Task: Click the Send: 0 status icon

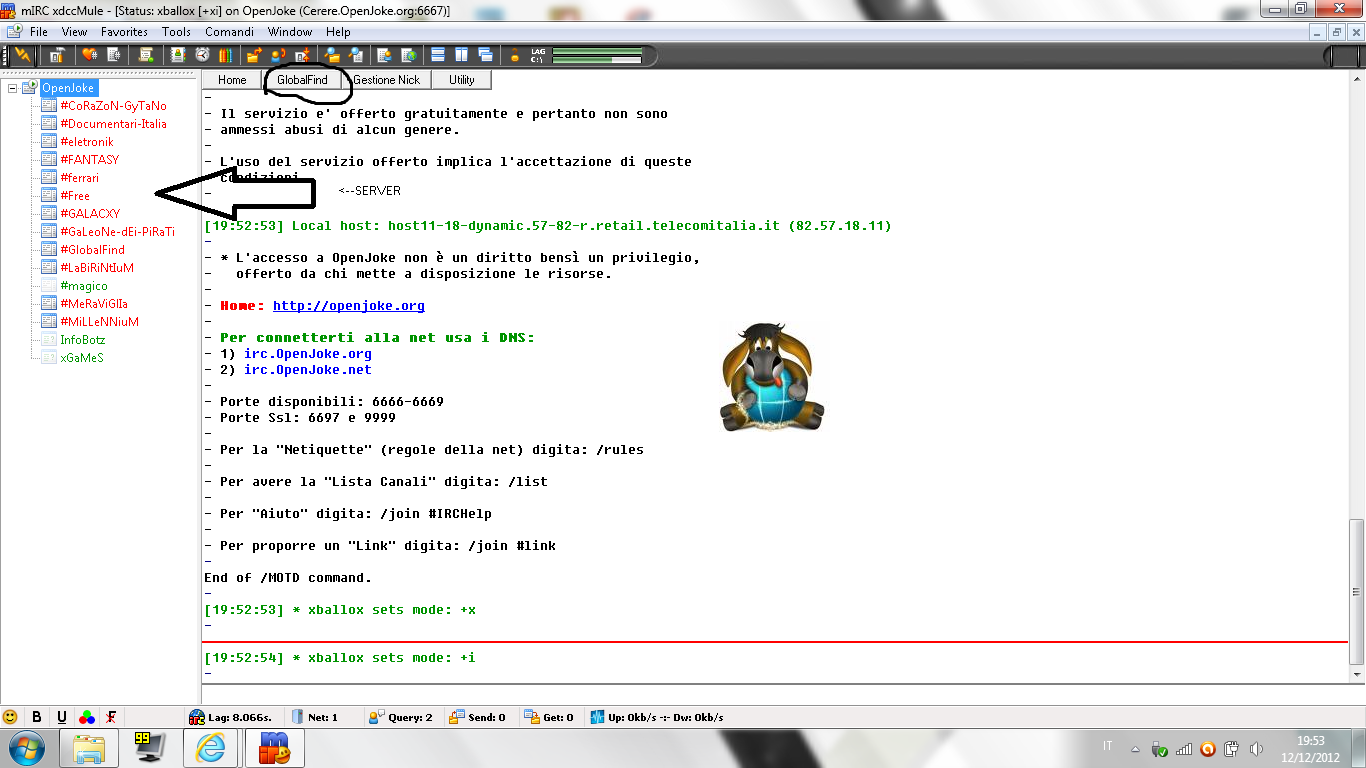Action: click(456, 717)
